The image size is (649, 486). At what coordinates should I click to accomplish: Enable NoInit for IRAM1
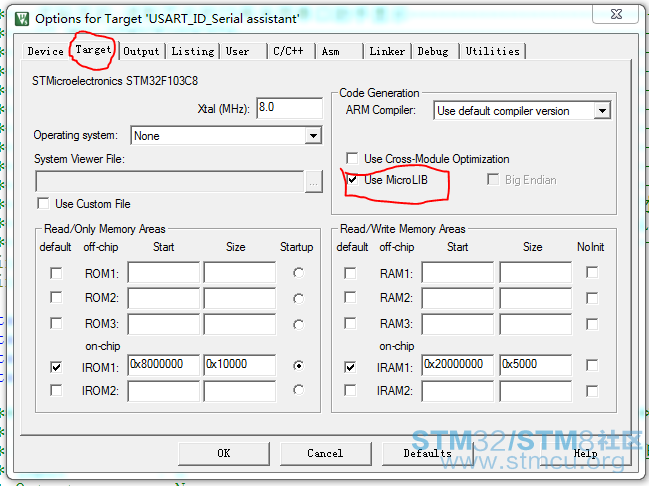pyautogui.click(x=592, y=367)
